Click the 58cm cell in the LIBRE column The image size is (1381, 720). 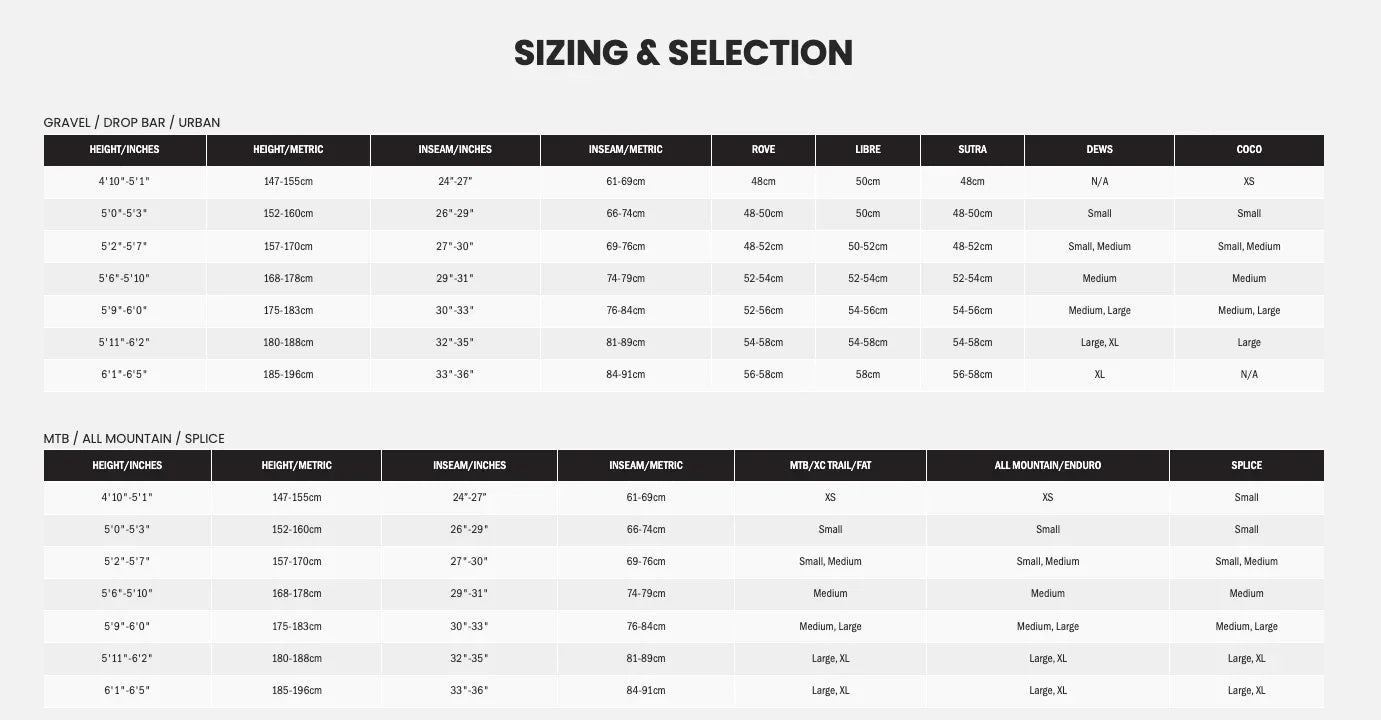click(x=868, y=374)
